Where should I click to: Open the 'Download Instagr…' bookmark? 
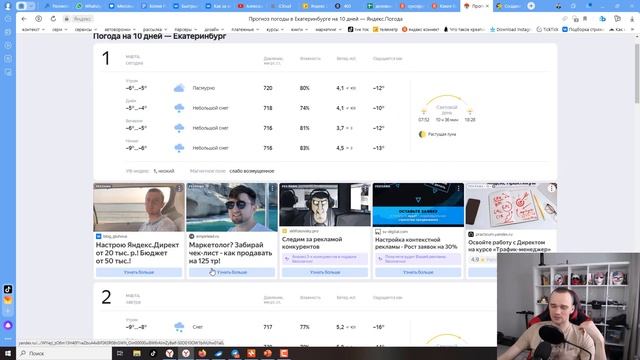510,29
